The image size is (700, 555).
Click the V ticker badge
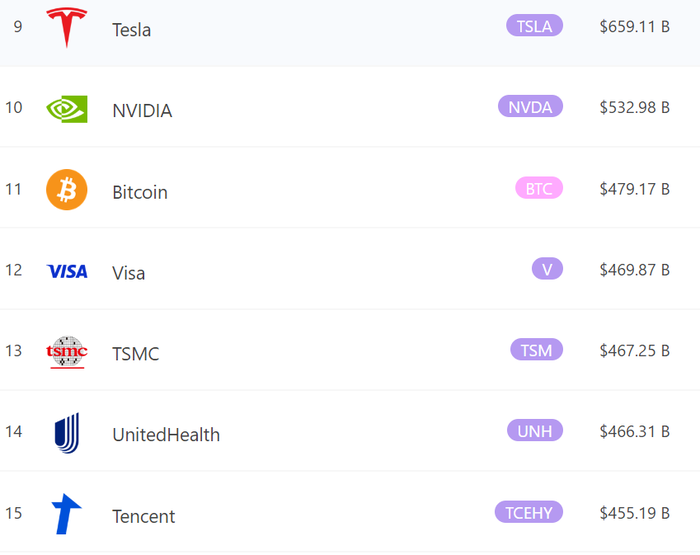click(547, 269)
